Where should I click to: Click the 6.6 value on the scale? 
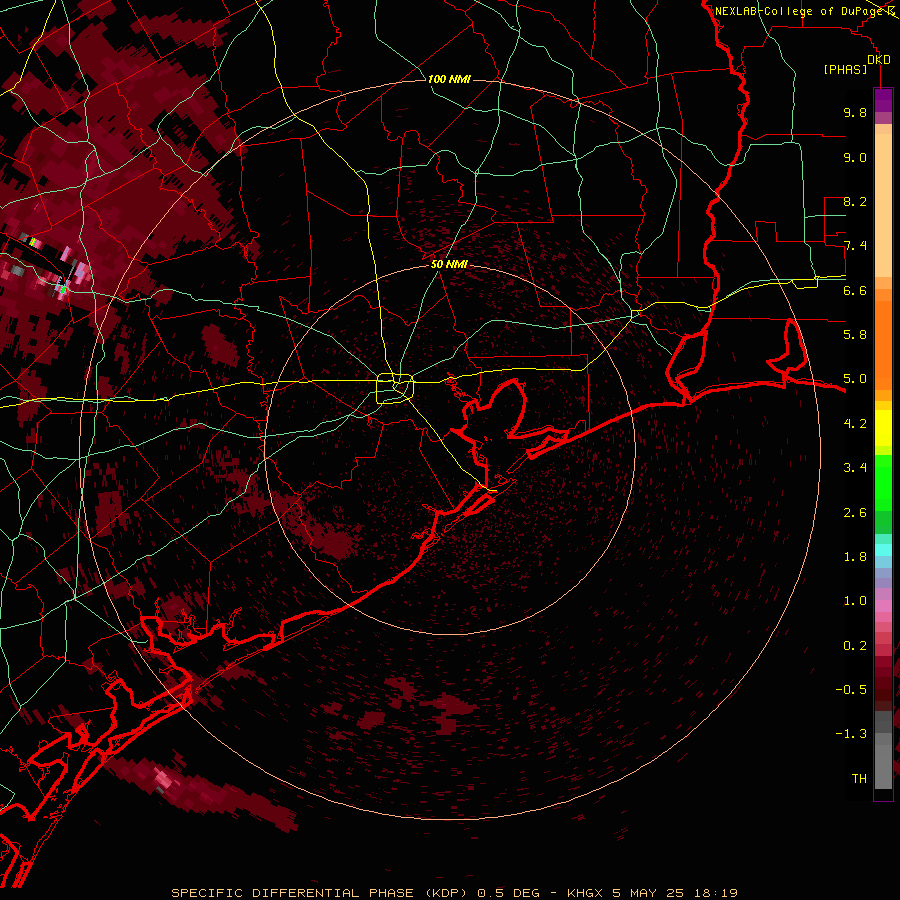pos(855,290)
